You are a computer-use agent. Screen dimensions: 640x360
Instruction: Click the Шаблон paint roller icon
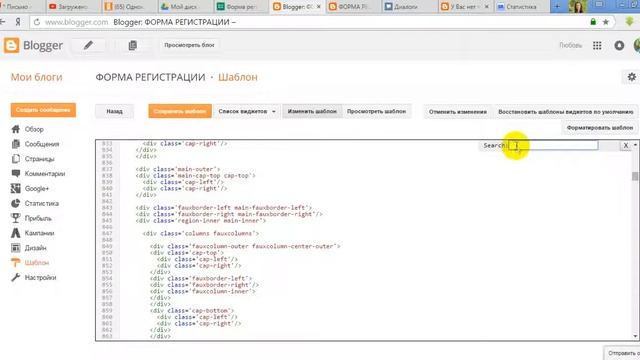click(x=16, y=262)
